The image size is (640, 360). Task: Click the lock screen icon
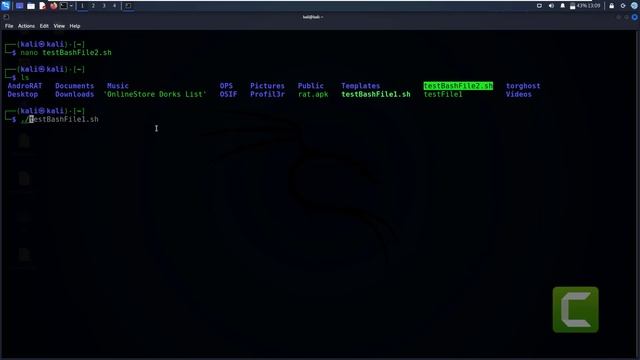[x=611, y=6]
